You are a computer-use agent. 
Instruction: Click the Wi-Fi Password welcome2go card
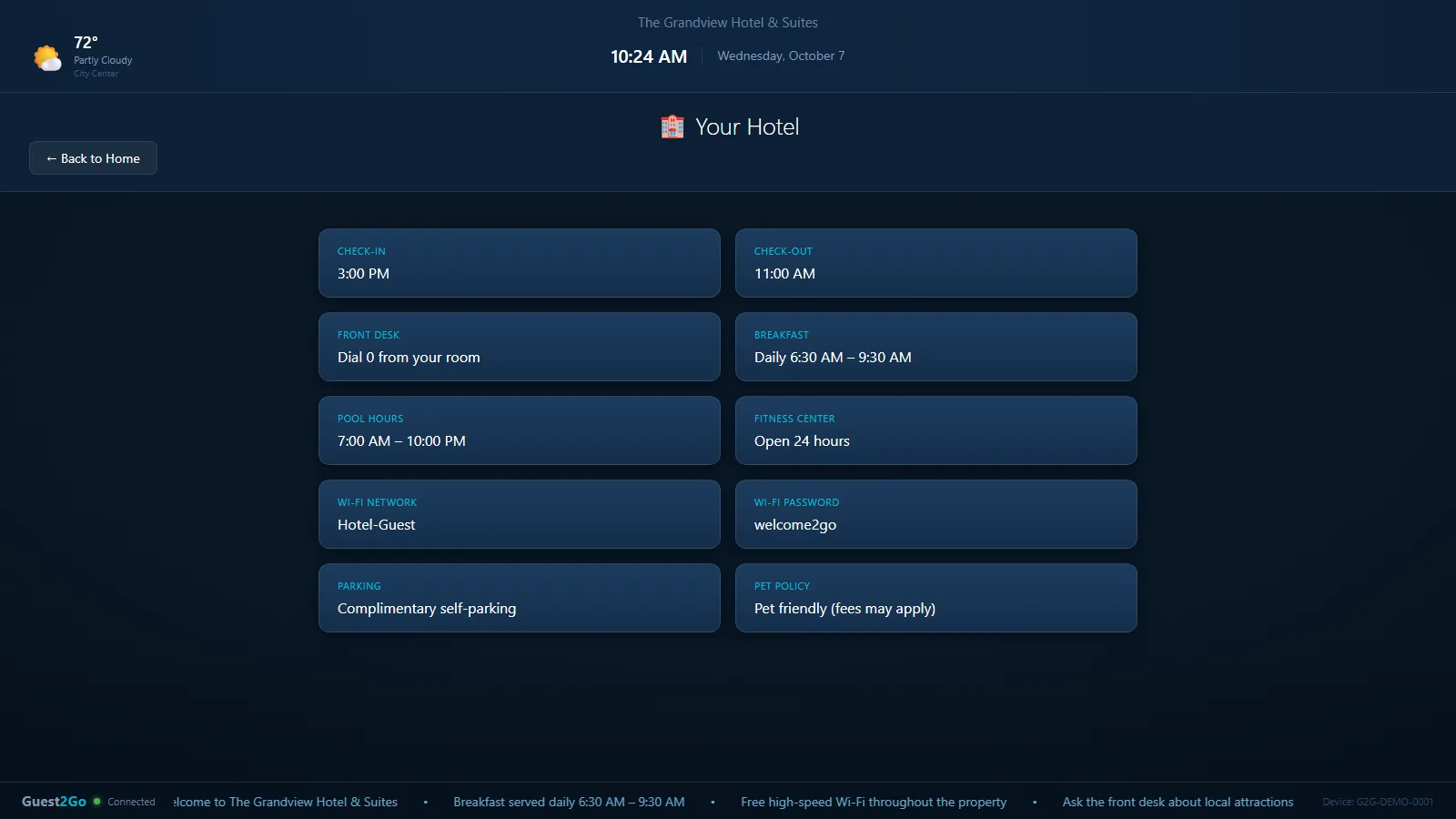[936, 514]
